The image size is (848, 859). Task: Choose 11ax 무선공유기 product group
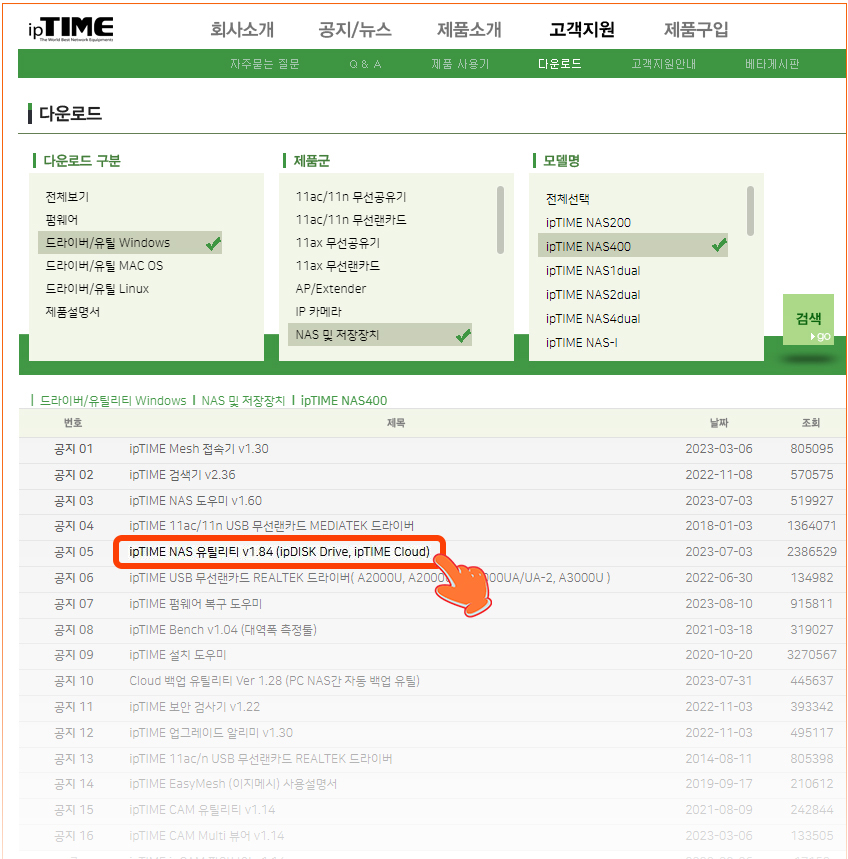click(x=337, y=243)
